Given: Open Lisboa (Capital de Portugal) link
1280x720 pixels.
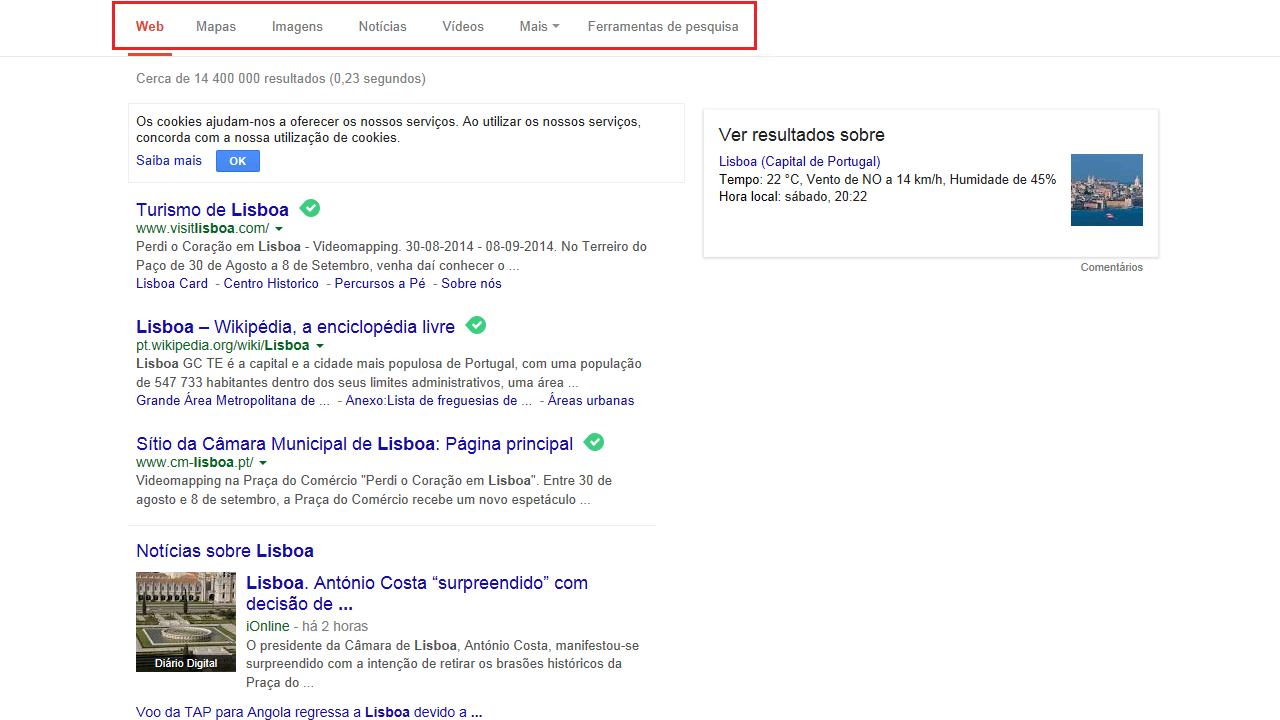Looking at the screenshot, I should pos(800,162).
